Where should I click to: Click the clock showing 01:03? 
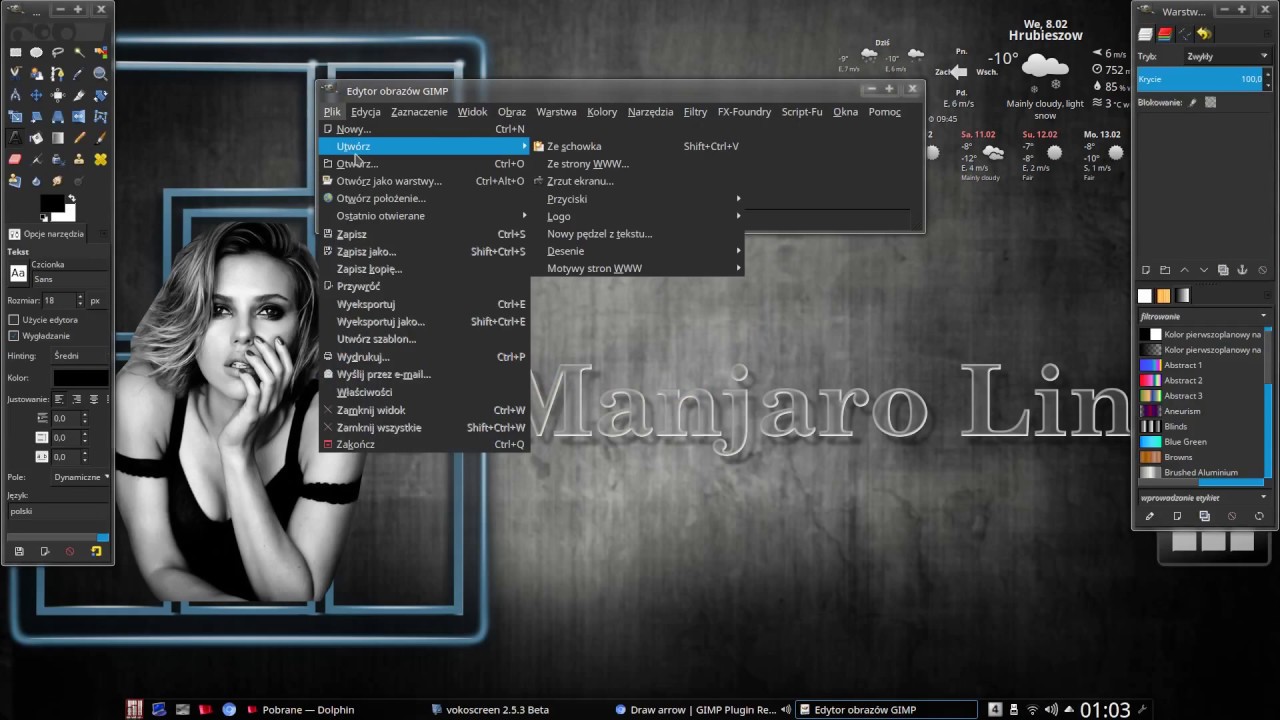tap(1105, 710)
